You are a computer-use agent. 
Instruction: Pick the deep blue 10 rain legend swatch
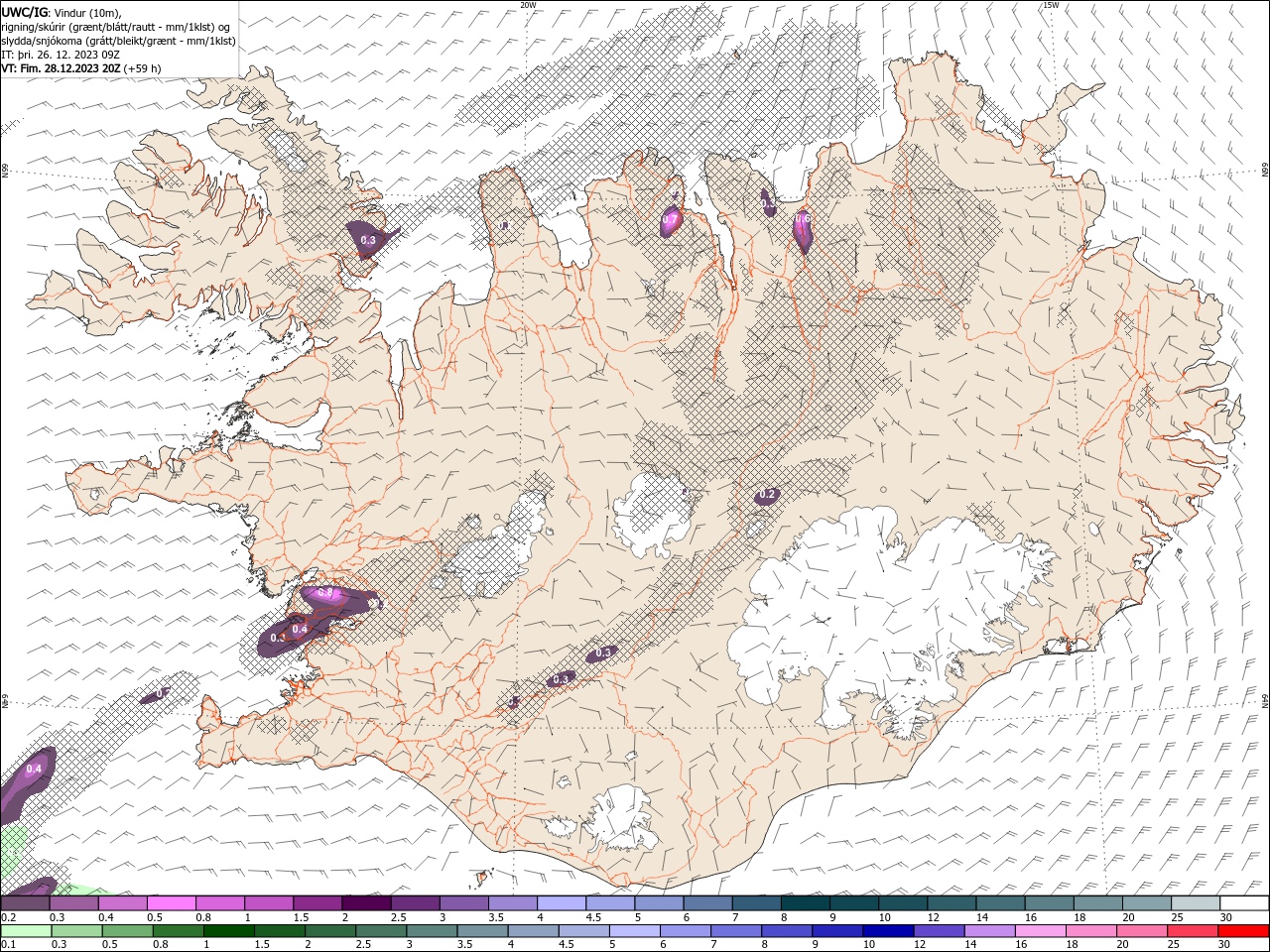tap(887, 931)
